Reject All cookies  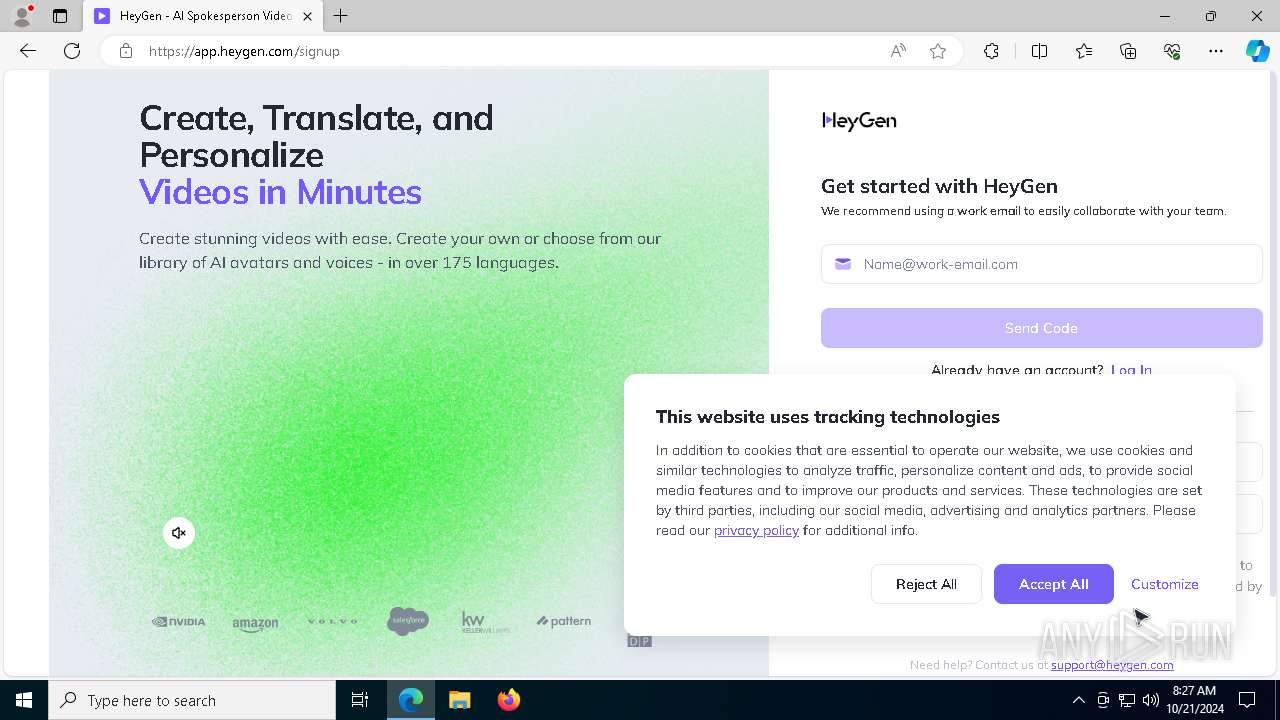point(926,584)
